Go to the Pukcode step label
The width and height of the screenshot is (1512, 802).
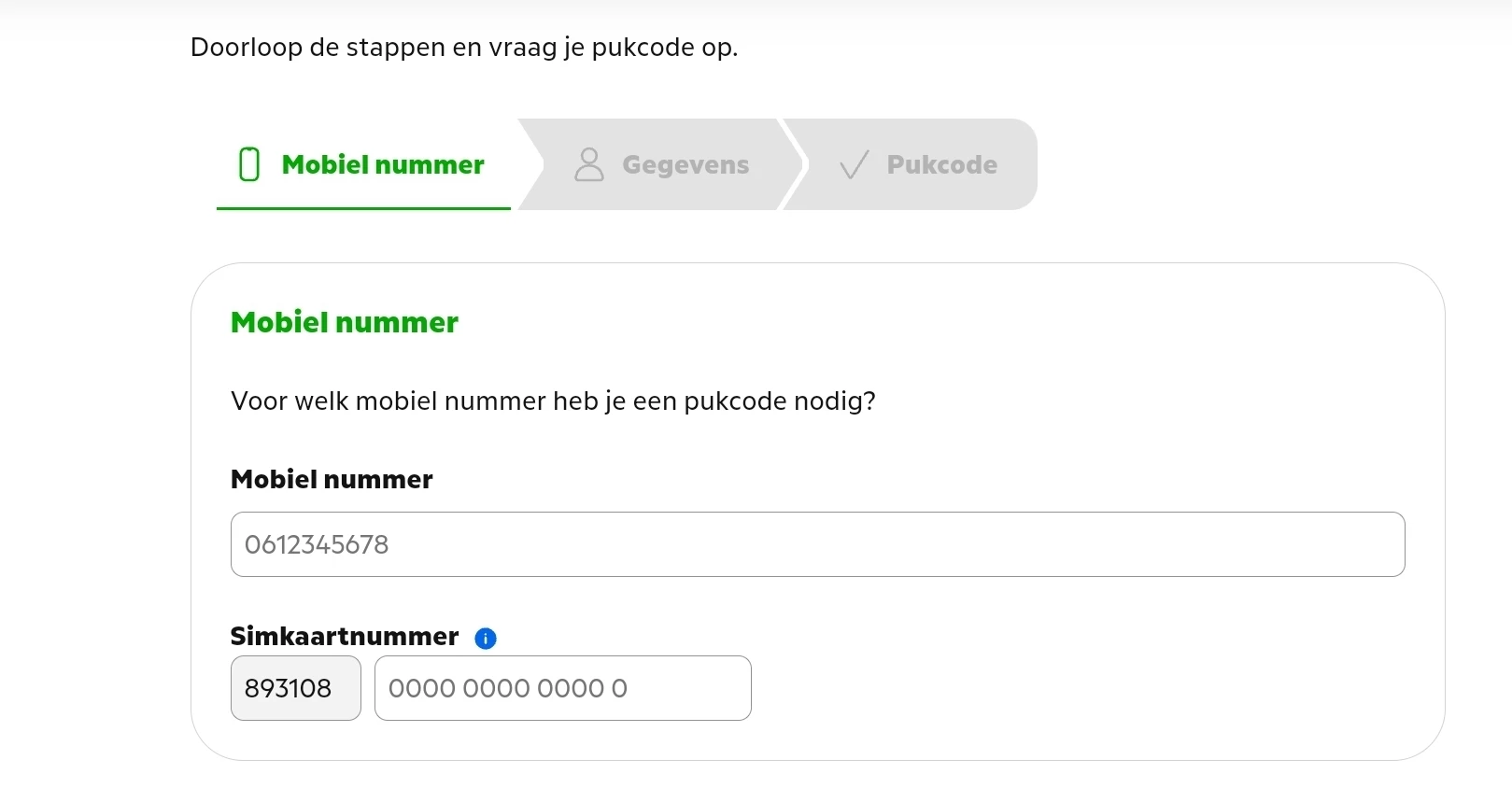point(941,165)
